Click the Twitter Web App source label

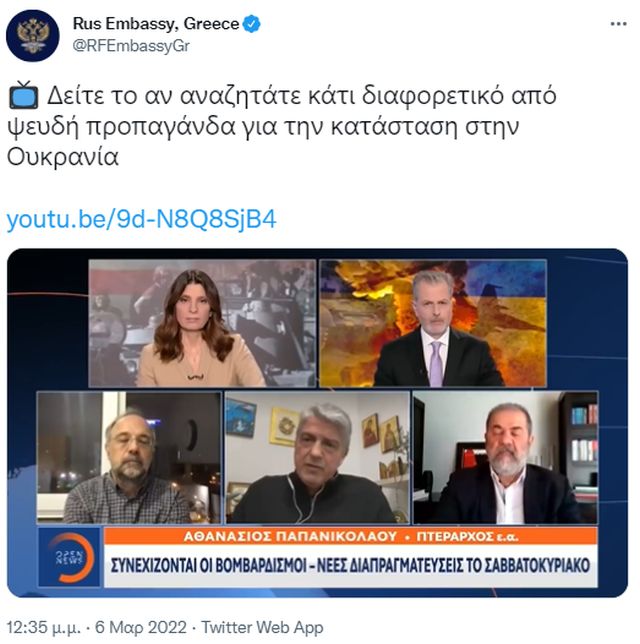pos(262,628)
